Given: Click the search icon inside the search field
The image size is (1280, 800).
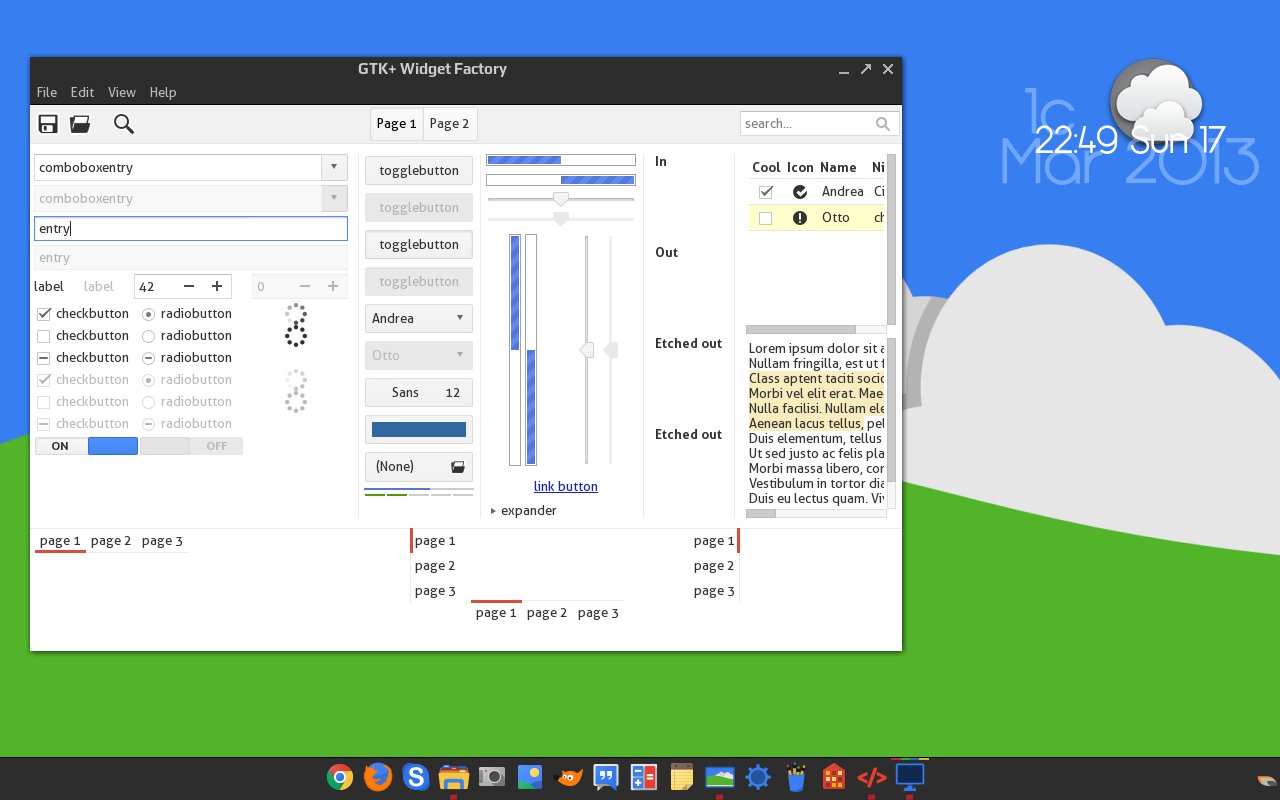Looking at the screenshot, I should pos(883,124).
